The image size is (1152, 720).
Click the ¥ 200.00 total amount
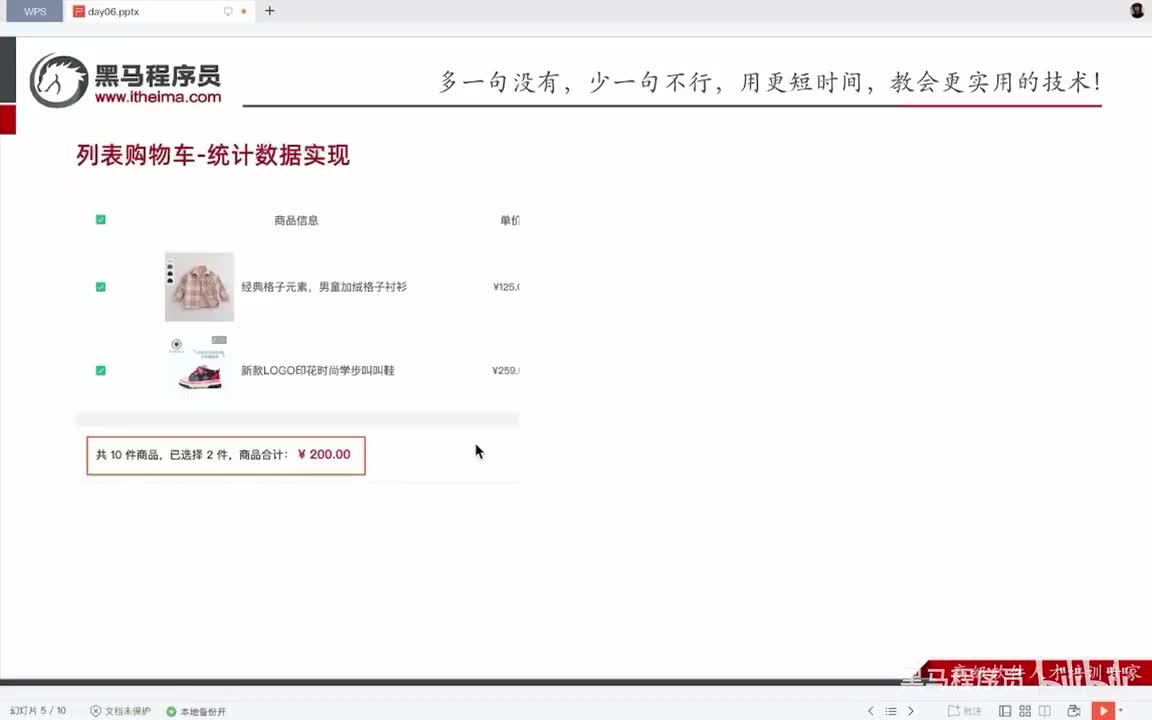coord(324,455)
